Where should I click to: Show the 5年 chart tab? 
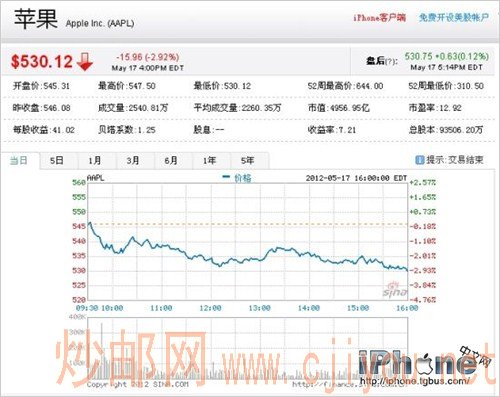248,161
